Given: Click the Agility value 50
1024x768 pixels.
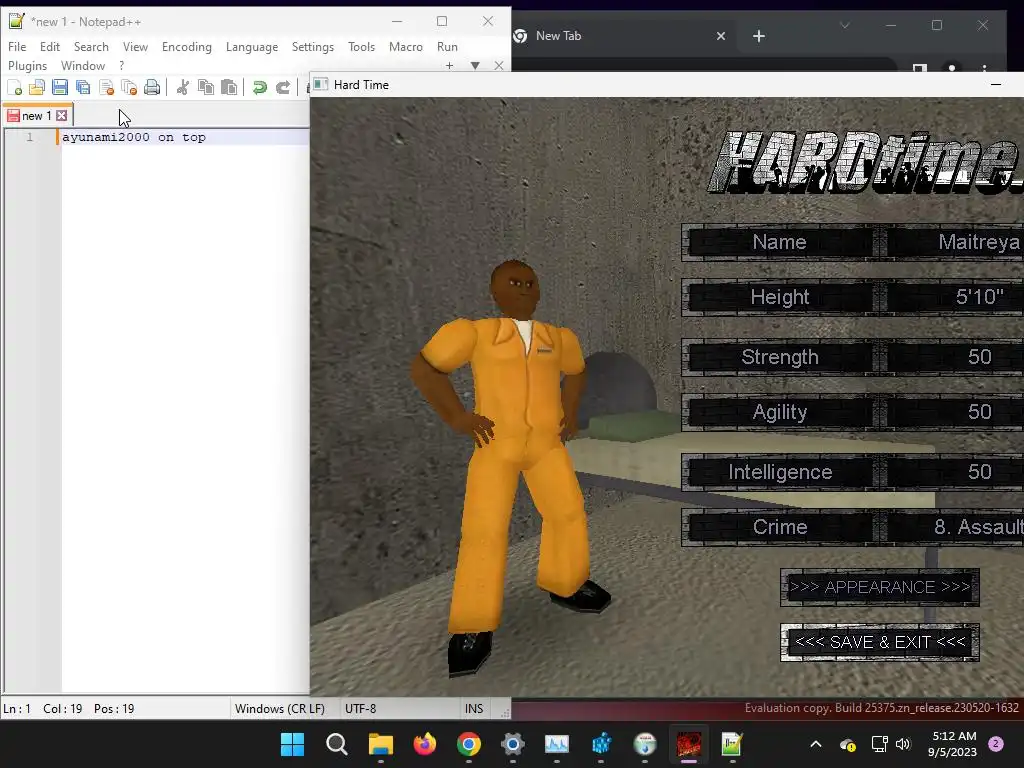Looking at the screenshot, I should coord(980,411).
